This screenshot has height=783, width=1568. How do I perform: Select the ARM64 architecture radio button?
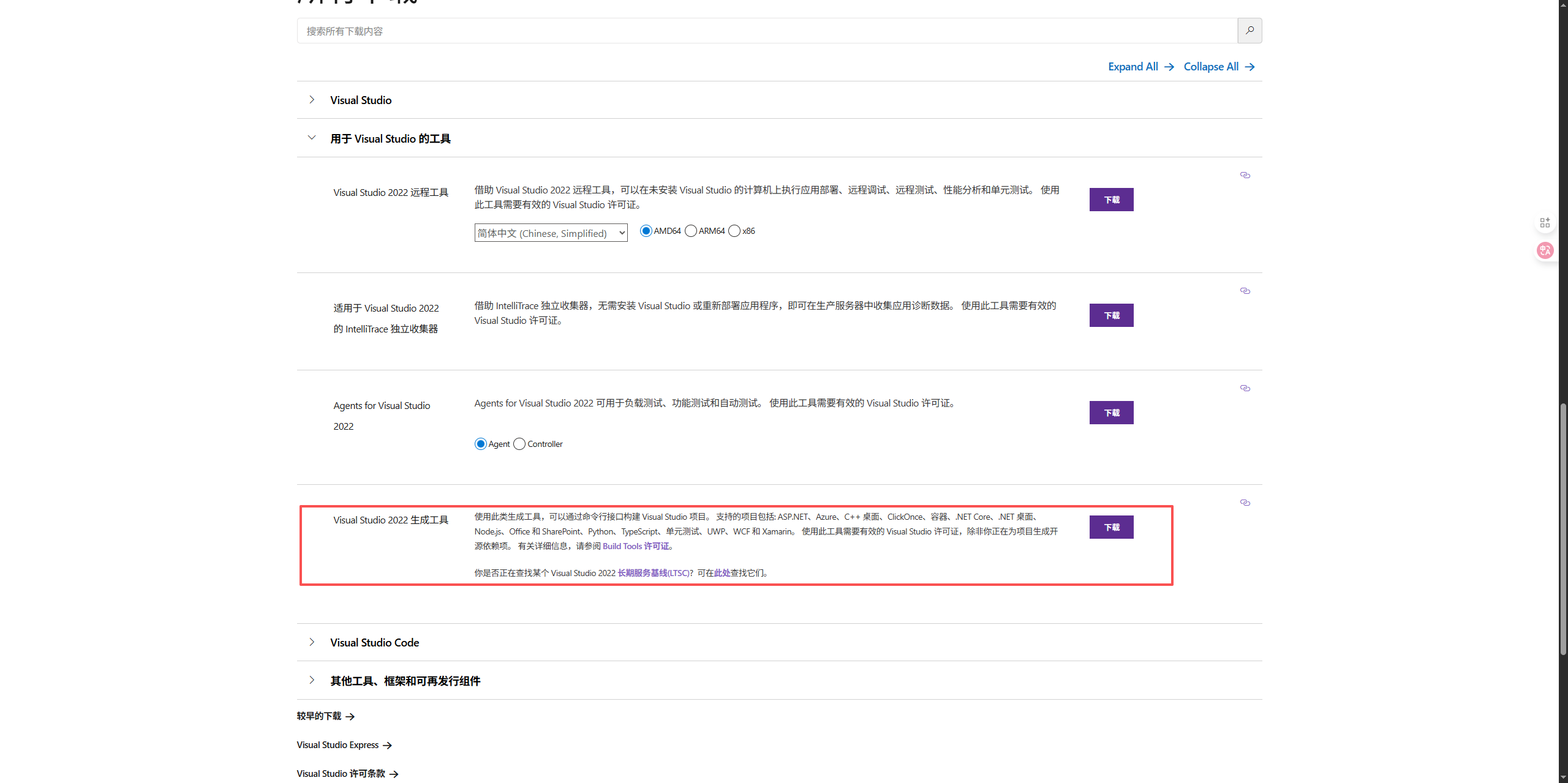click(x=691, y=231)
